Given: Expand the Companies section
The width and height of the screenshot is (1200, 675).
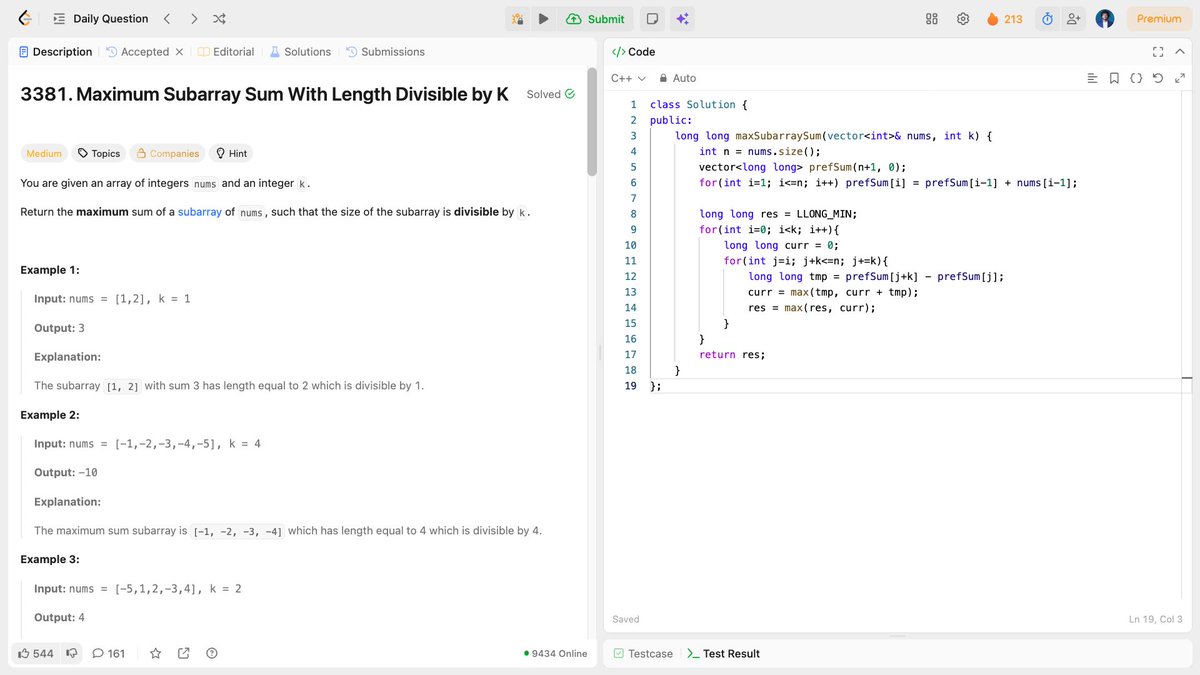Looking at the screenshot, I should coord(166,153).
